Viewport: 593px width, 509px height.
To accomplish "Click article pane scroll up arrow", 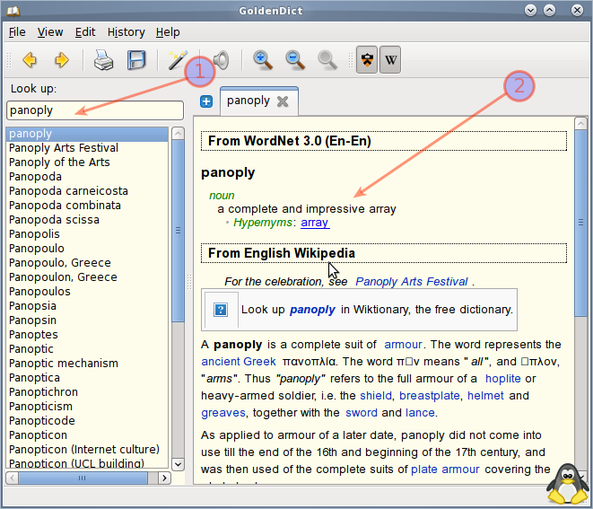I will point(581,123).
